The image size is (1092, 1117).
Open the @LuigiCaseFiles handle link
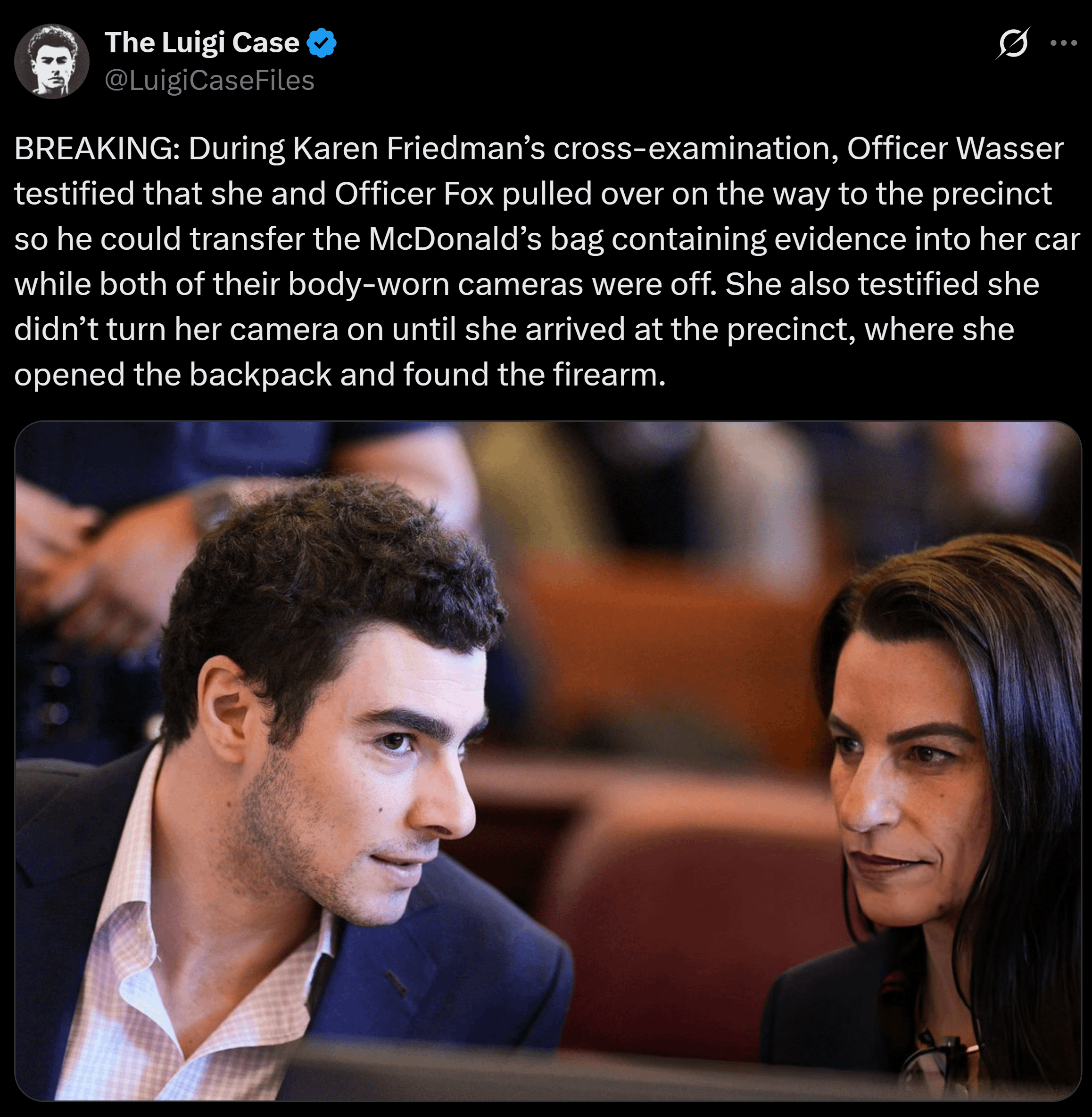point(209,80)
